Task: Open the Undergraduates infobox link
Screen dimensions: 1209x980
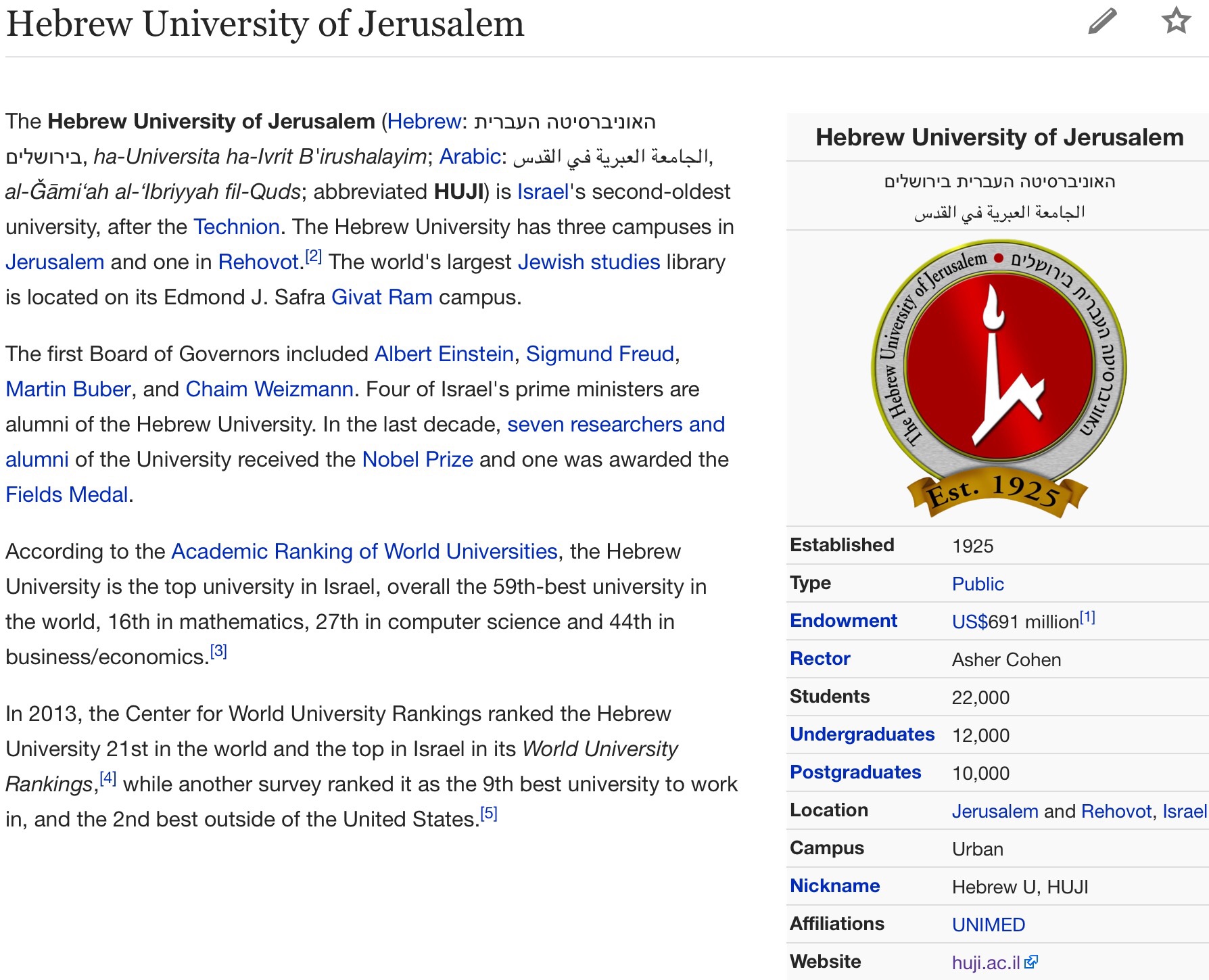Action: (862, 734)
